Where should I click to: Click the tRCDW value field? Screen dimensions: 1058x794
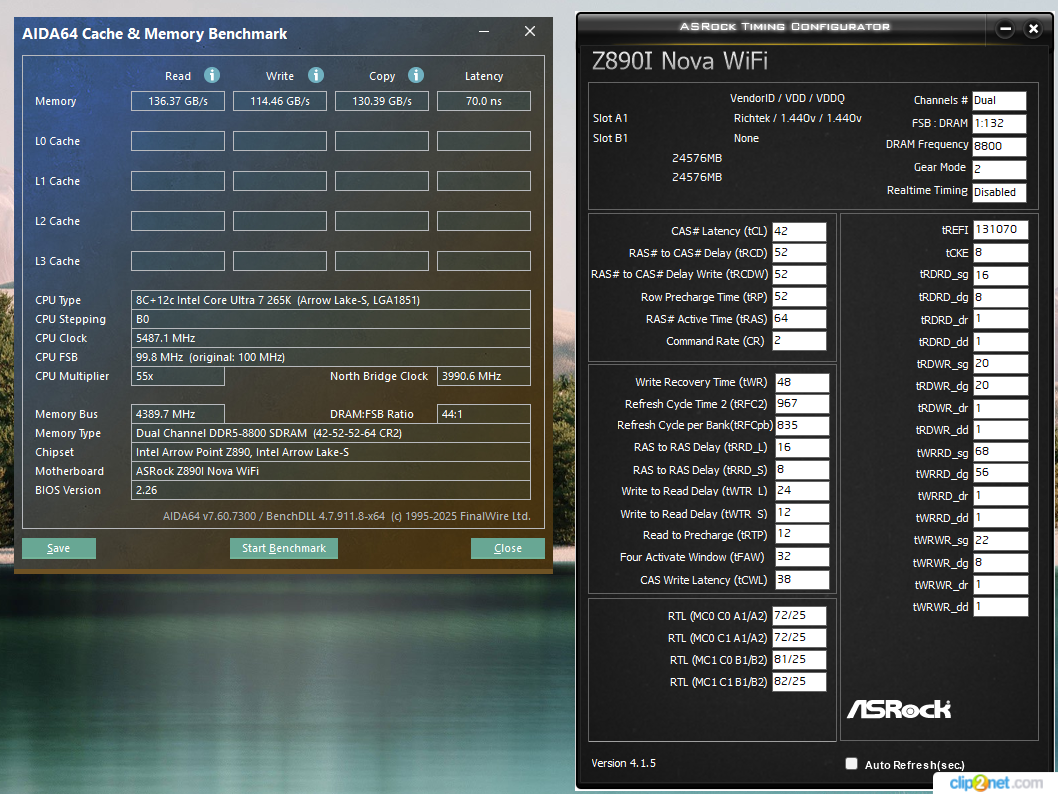799,275
